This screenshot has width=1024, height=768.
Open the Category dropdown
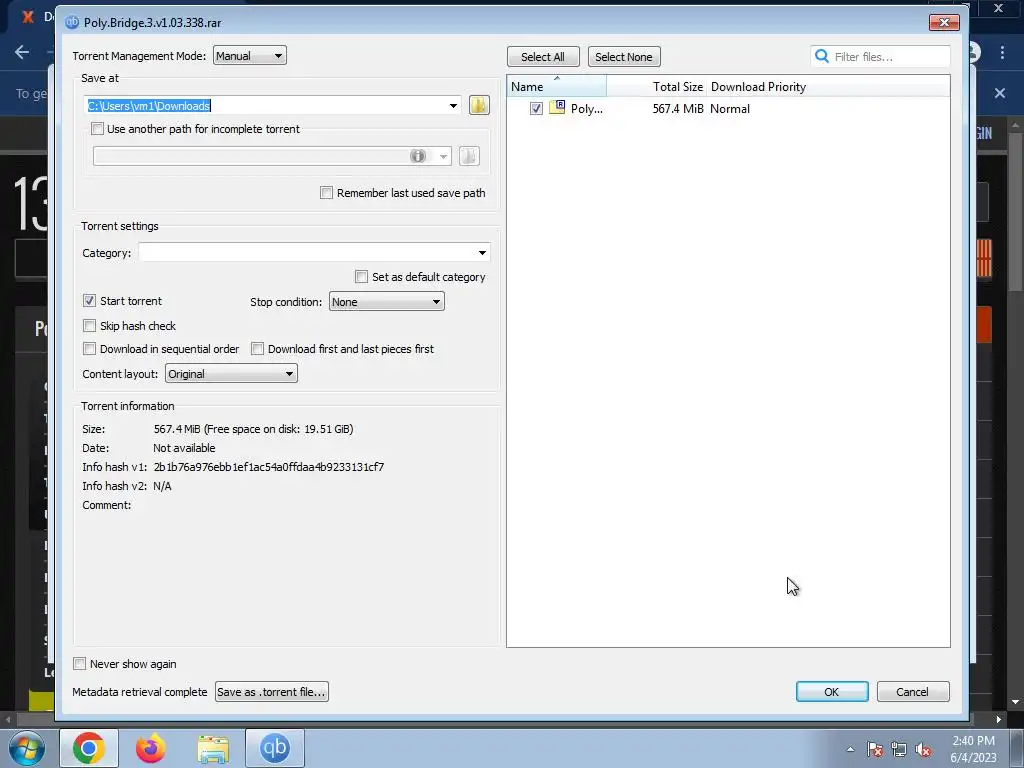coord(314,253)
